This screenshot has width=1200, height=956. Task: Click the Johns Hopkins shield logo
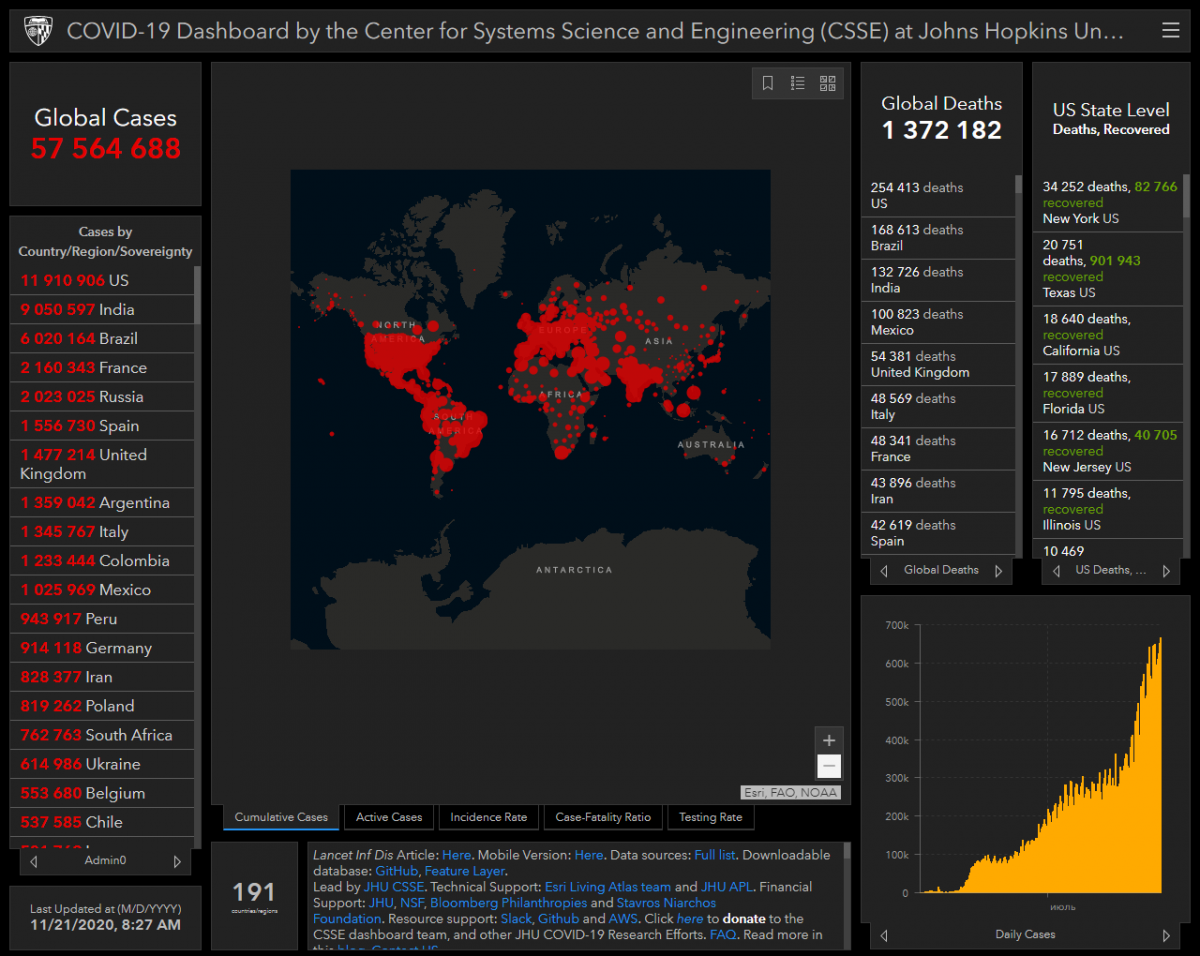pyautogui.click(x=38, y=31)
